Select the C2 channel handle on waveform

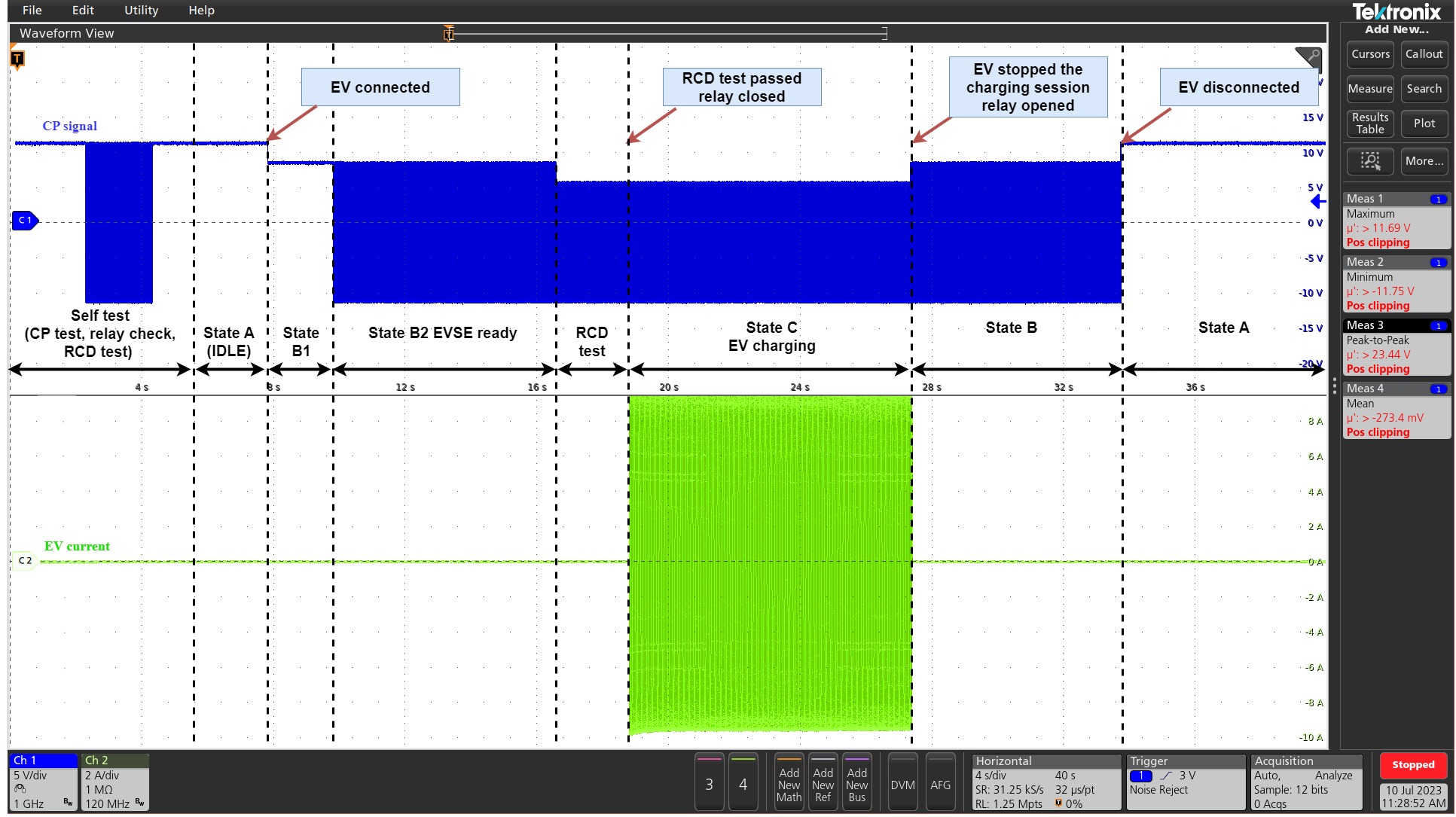[x=25, y=561]
